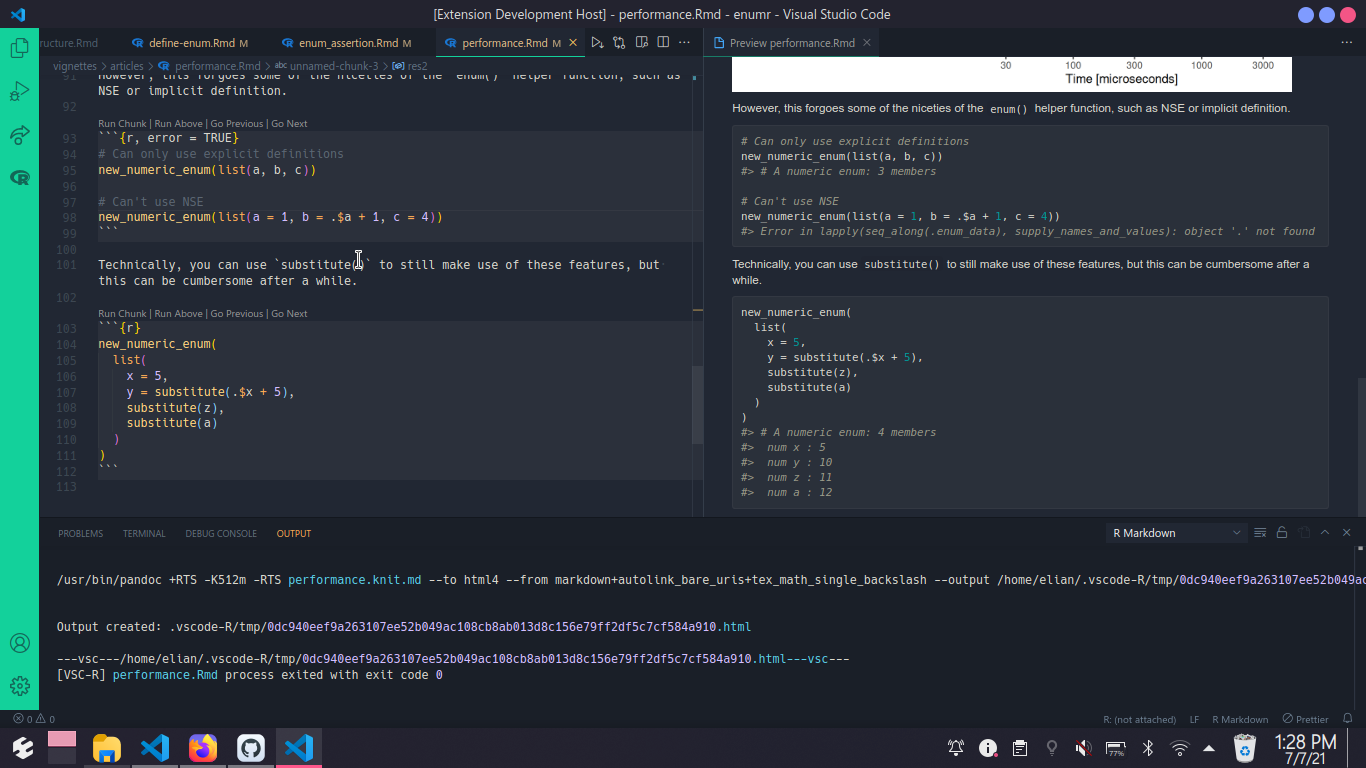Image resolution: width=1366 pixels, height=768 pixels.
Task: Click the vignettes breadcrumb
Action: click(74, 66)
